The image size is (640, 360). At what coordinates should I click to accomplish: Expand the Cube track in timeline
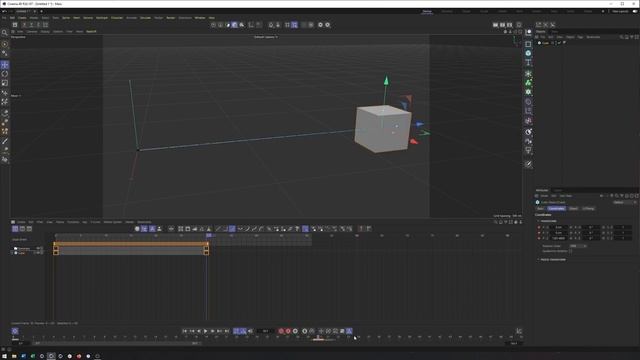(12, 253)
